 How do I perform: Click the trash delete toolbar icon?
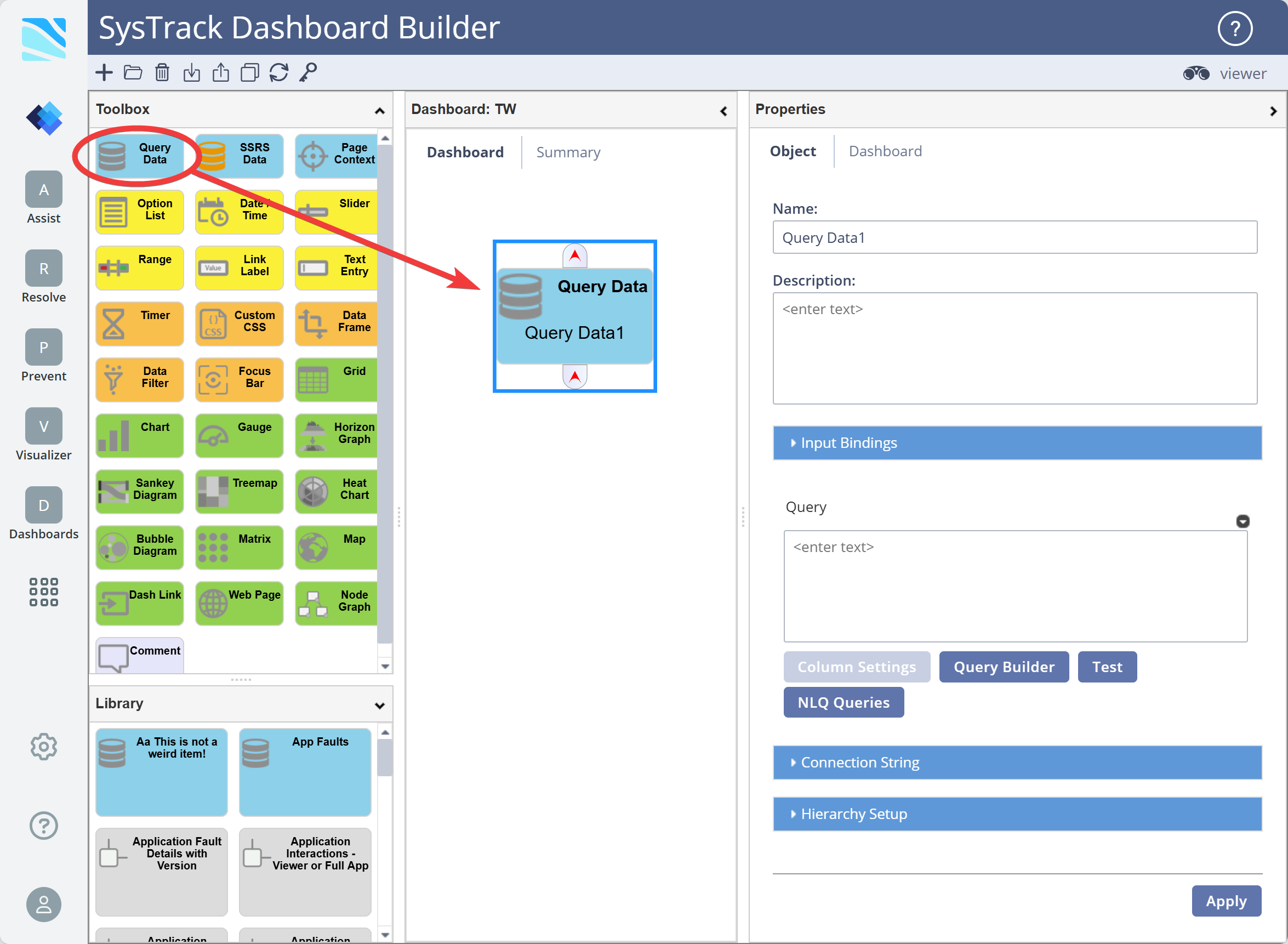point(162,72)
